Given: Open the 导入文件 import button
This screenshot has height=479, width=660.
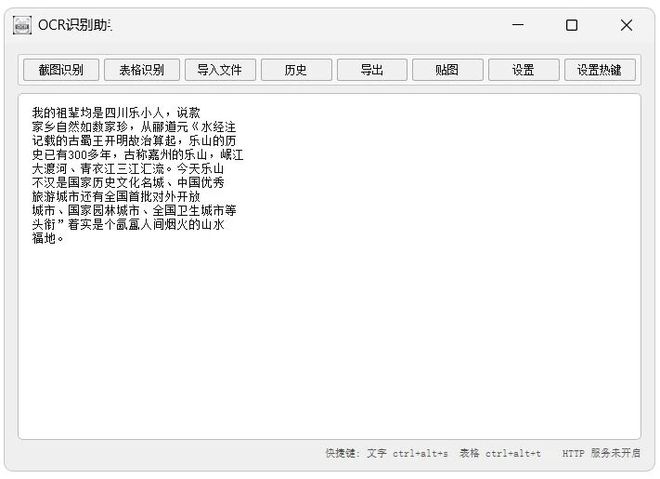Looking at the screenshot, I should click(220, 70).
